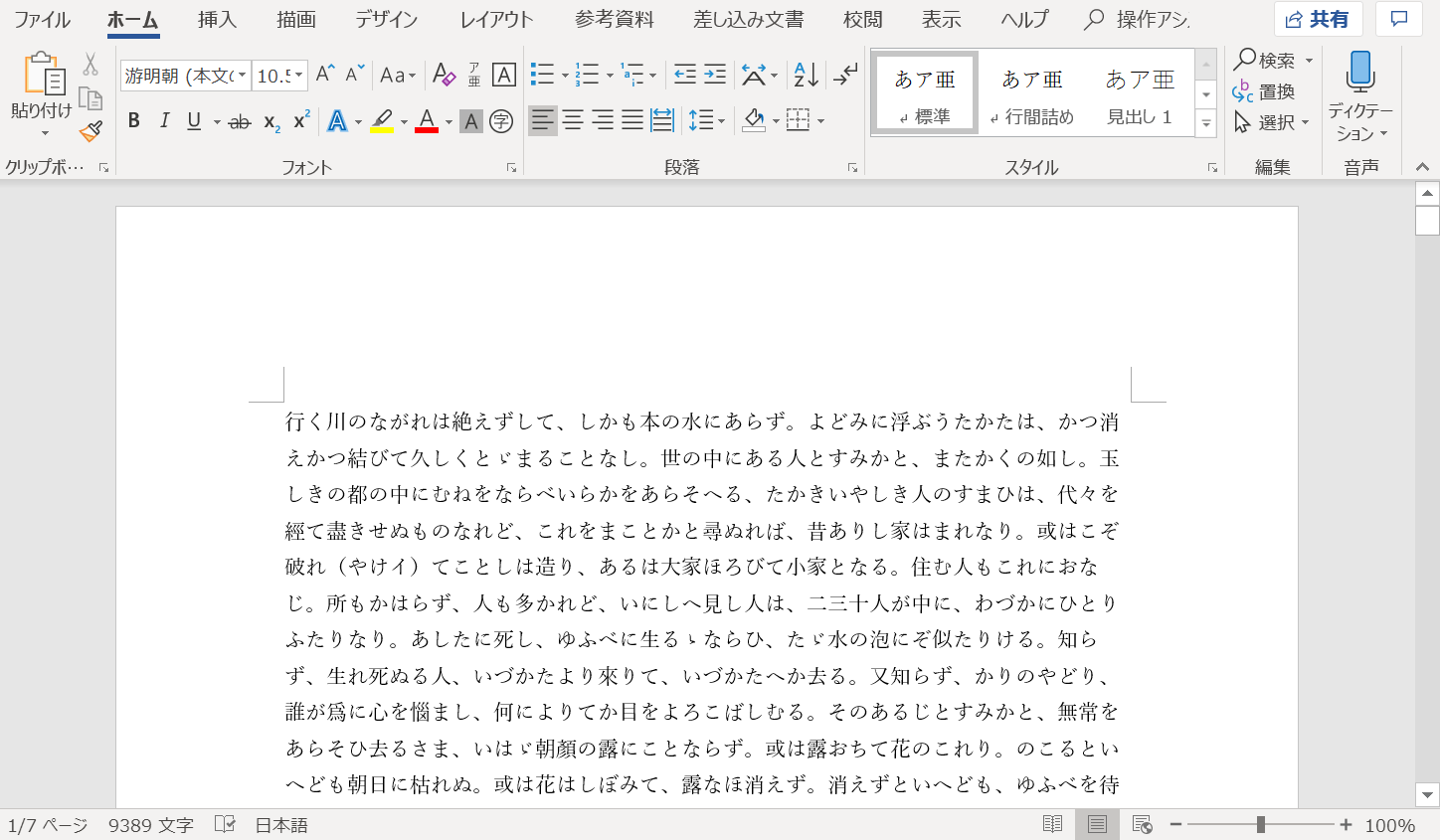Decrease font size with the Aˇ icon
Image resolution: width=1440 pixels, height=840 pixels.
coord(355,75)
